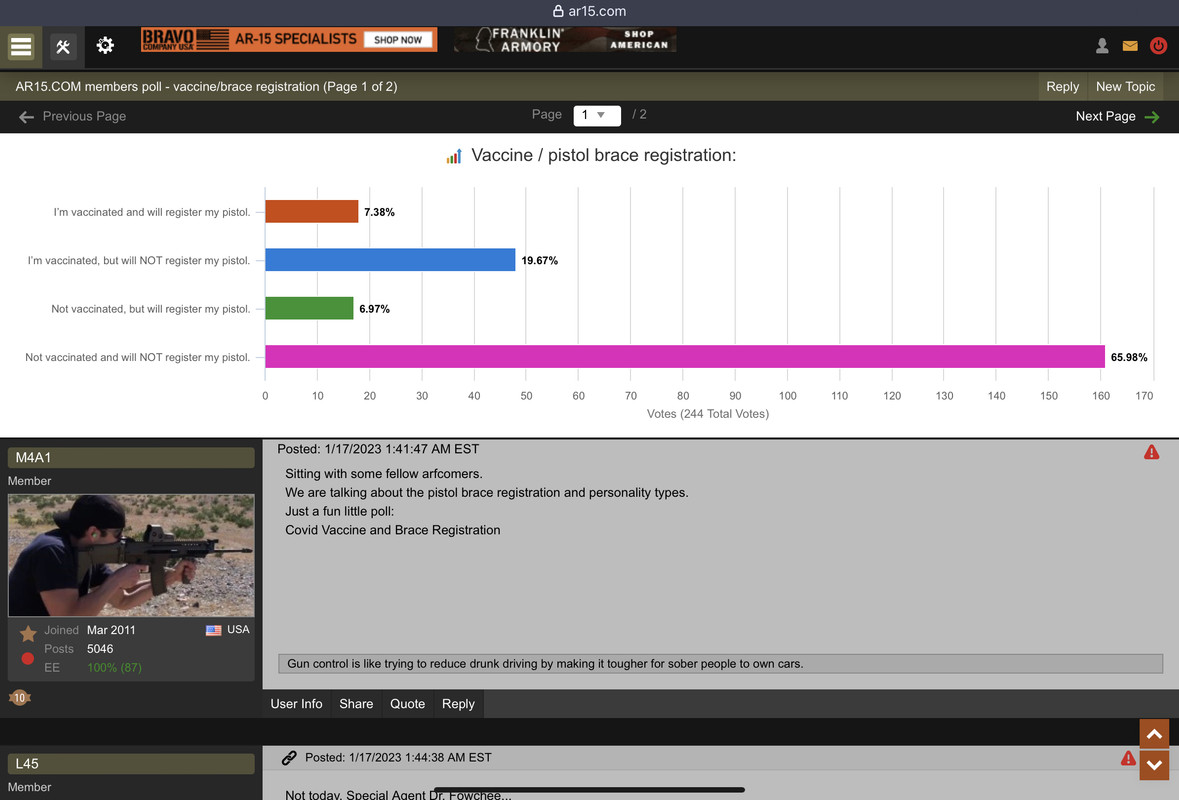Click the ar15.com address bar
The image size is (1179, 800).
(590, 11)
